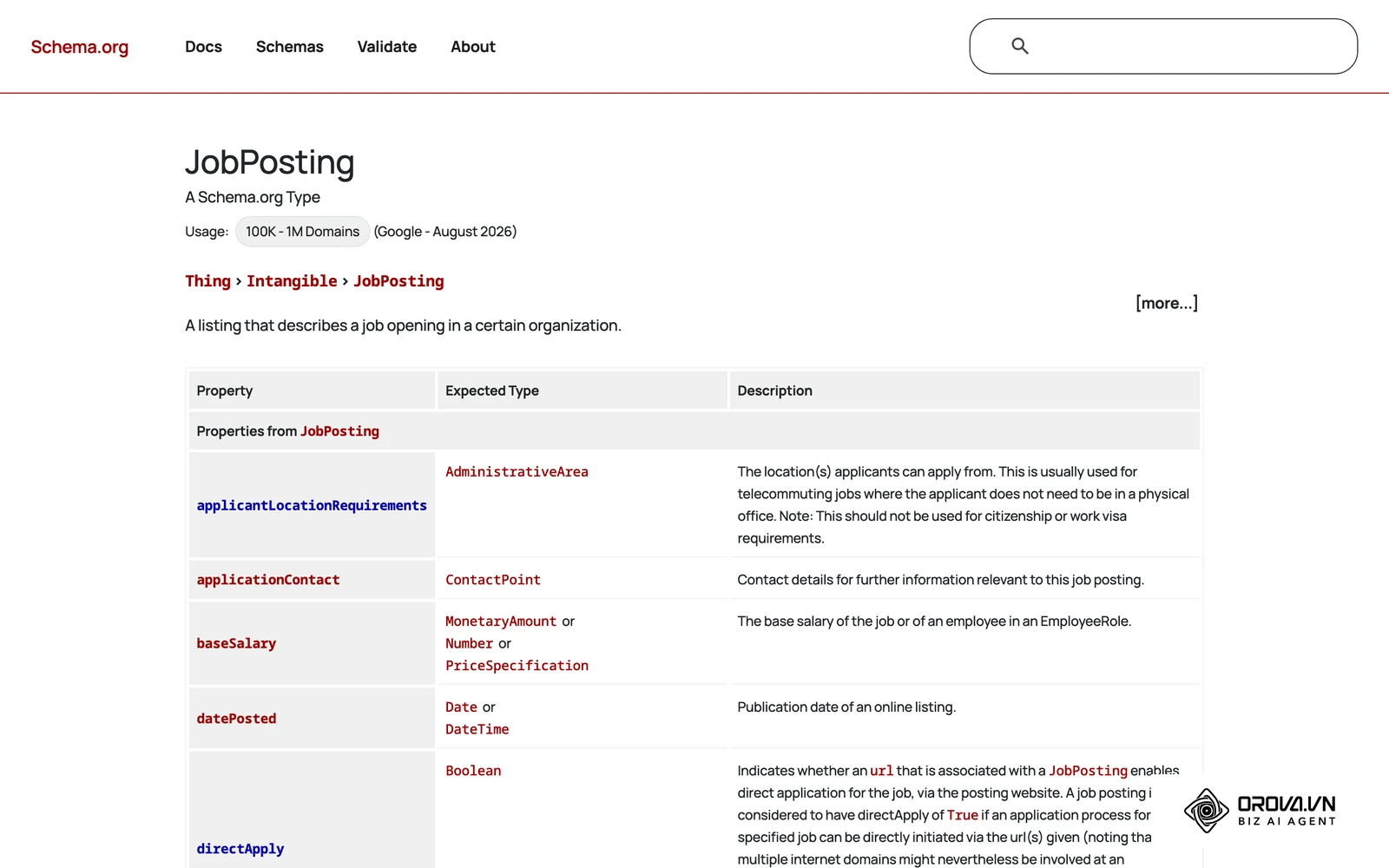Click JobPosting link in directApply description

pos(1088,771)
